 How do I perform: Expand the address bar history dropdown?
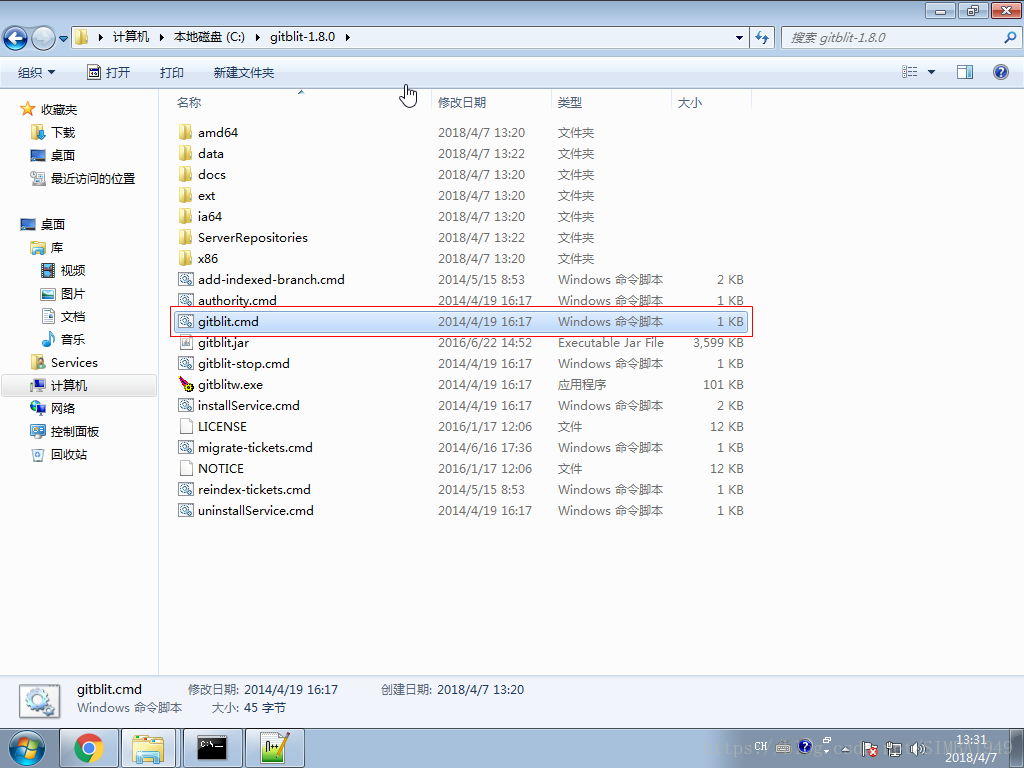[739, 38]
